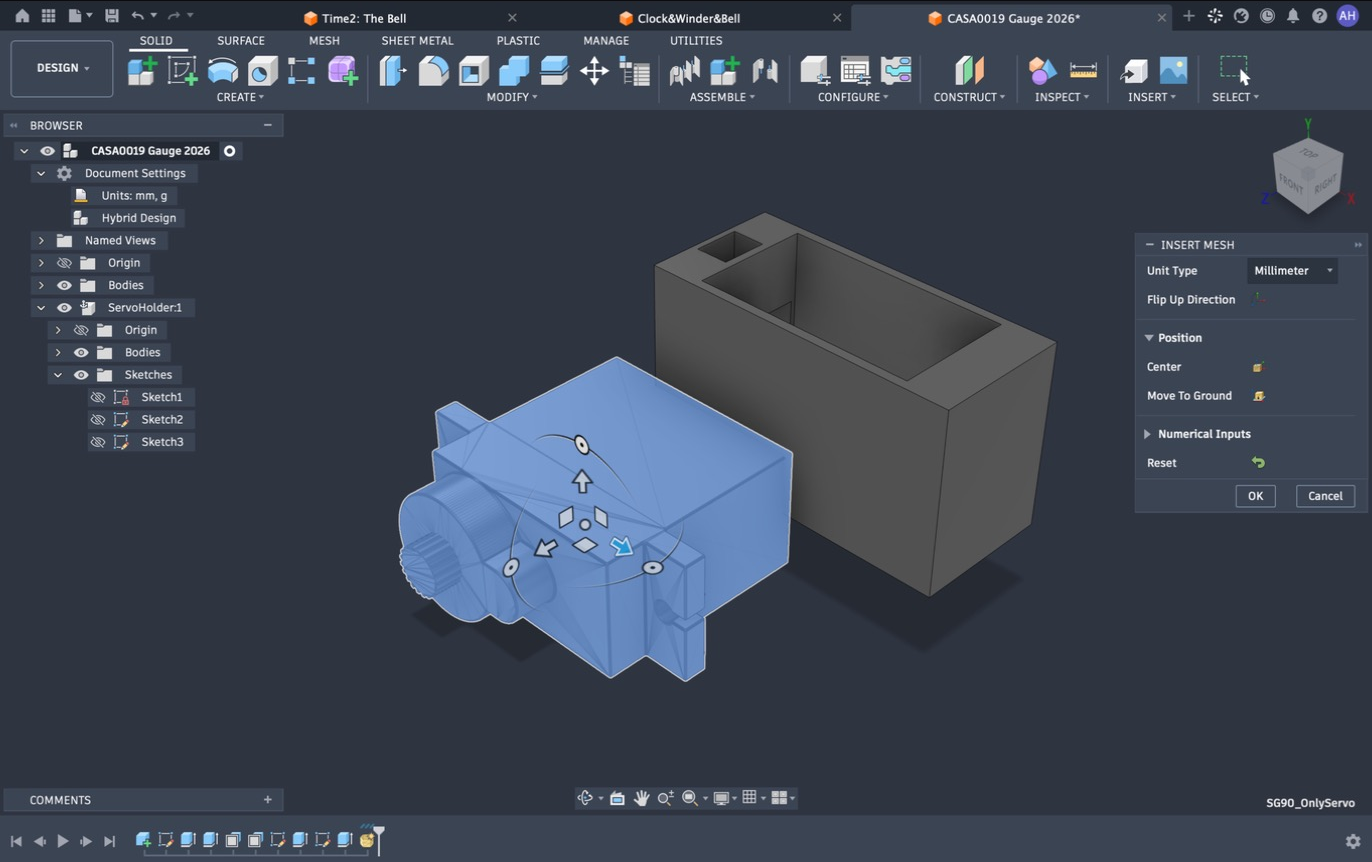Open the MODIFY dropdown menu
Screen dimensions: 1372x862
pos(512,97)
